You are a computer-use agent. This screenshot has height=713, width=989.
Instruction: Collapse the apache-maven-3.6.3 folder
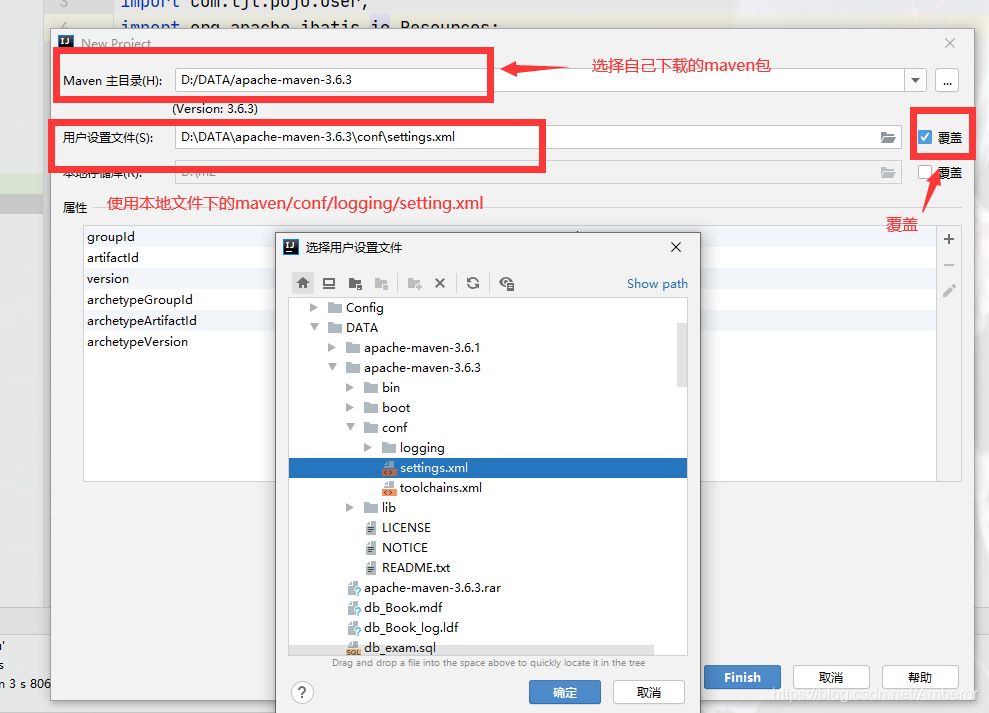332,367
